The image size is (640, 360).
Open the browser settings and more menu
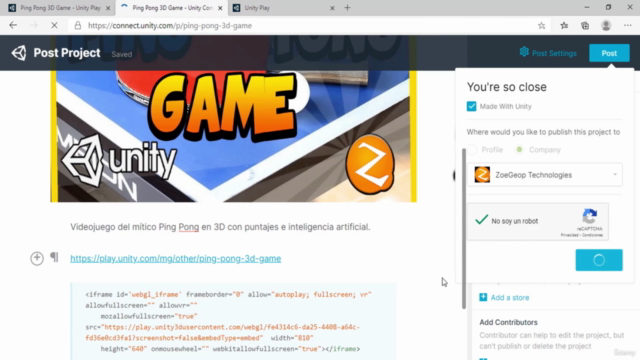click(x=627, y=25)
